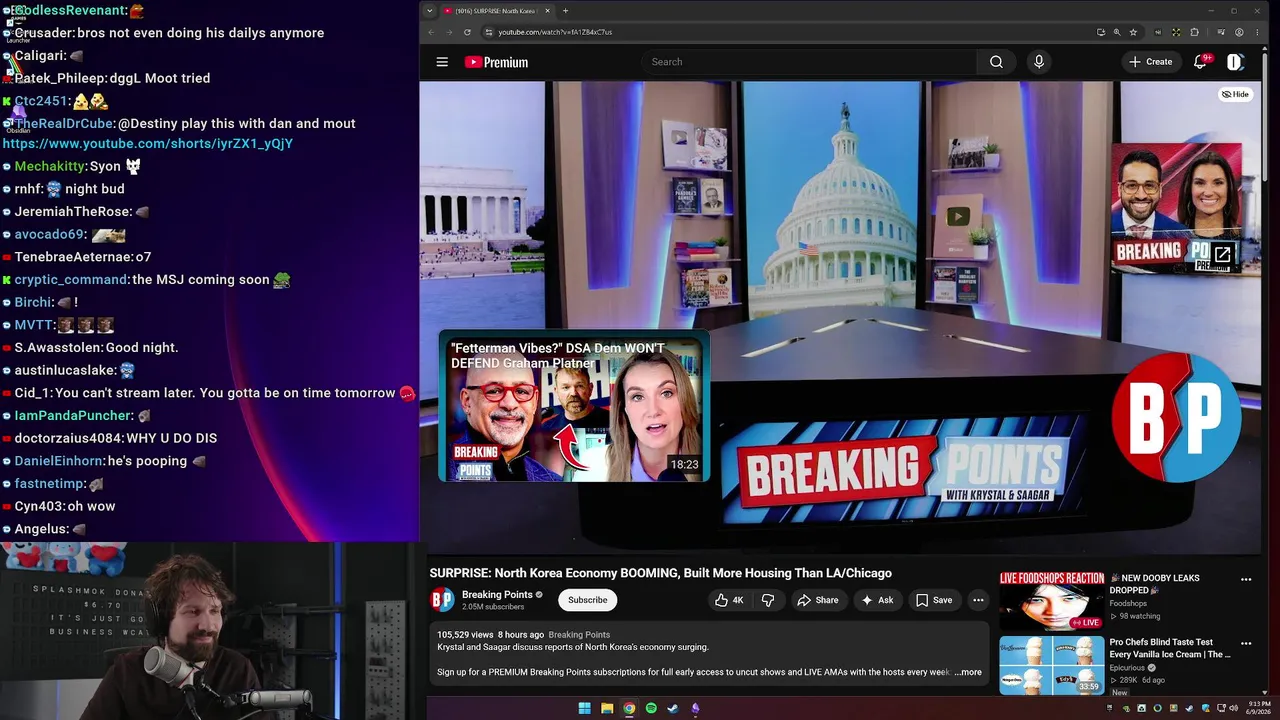This screenshot has height=720, width=1280.
Task: Share the Breaking Points video
Action: [817, 600]
